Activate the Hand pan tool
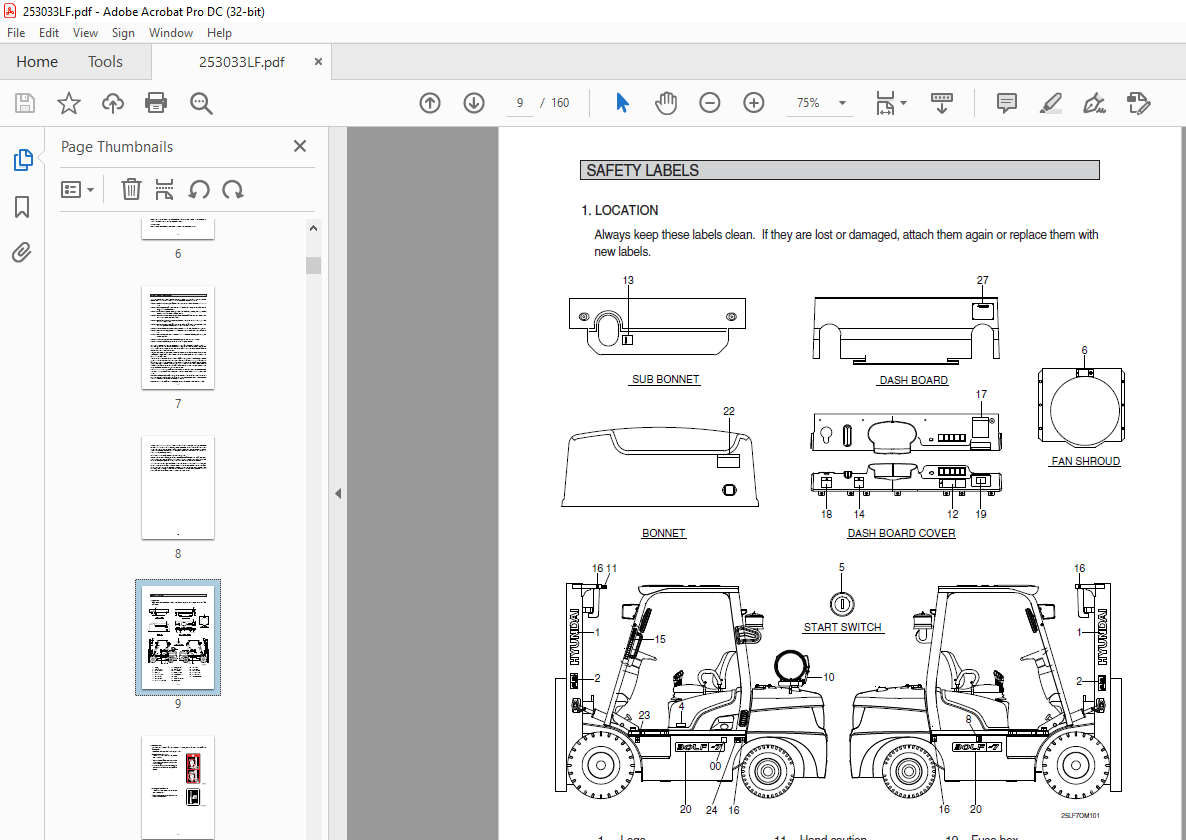This screenshot has width=1186, height=840. tap(666, 103)
